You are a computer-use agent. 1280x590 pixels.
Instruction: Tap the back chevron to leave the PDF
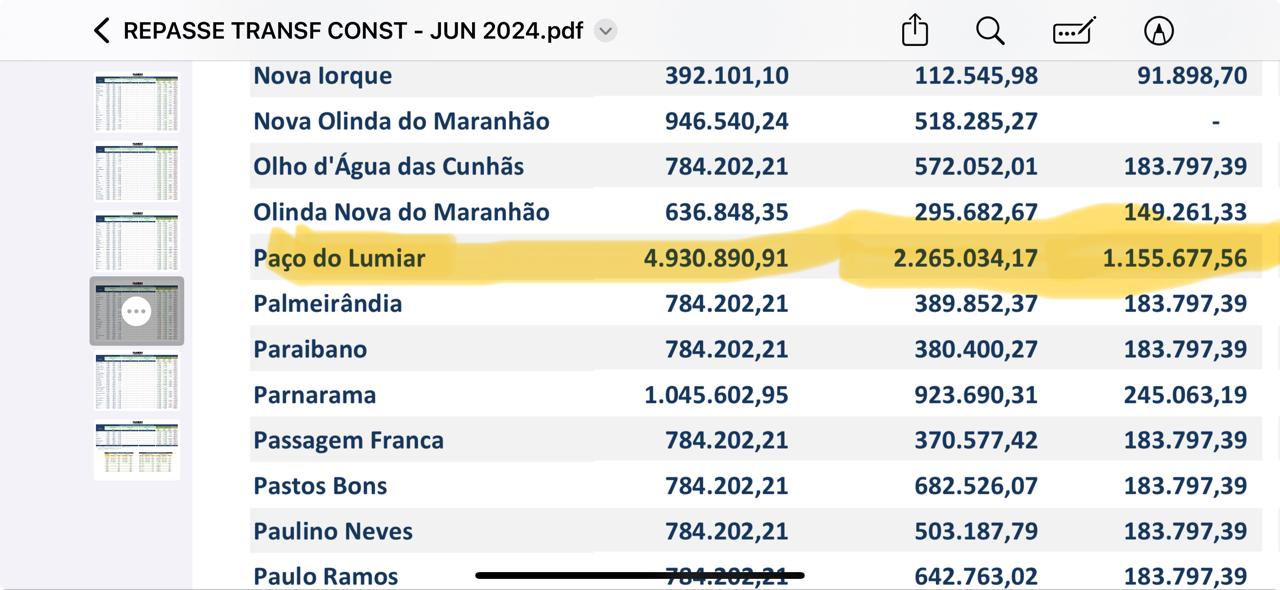pos(101,31)
